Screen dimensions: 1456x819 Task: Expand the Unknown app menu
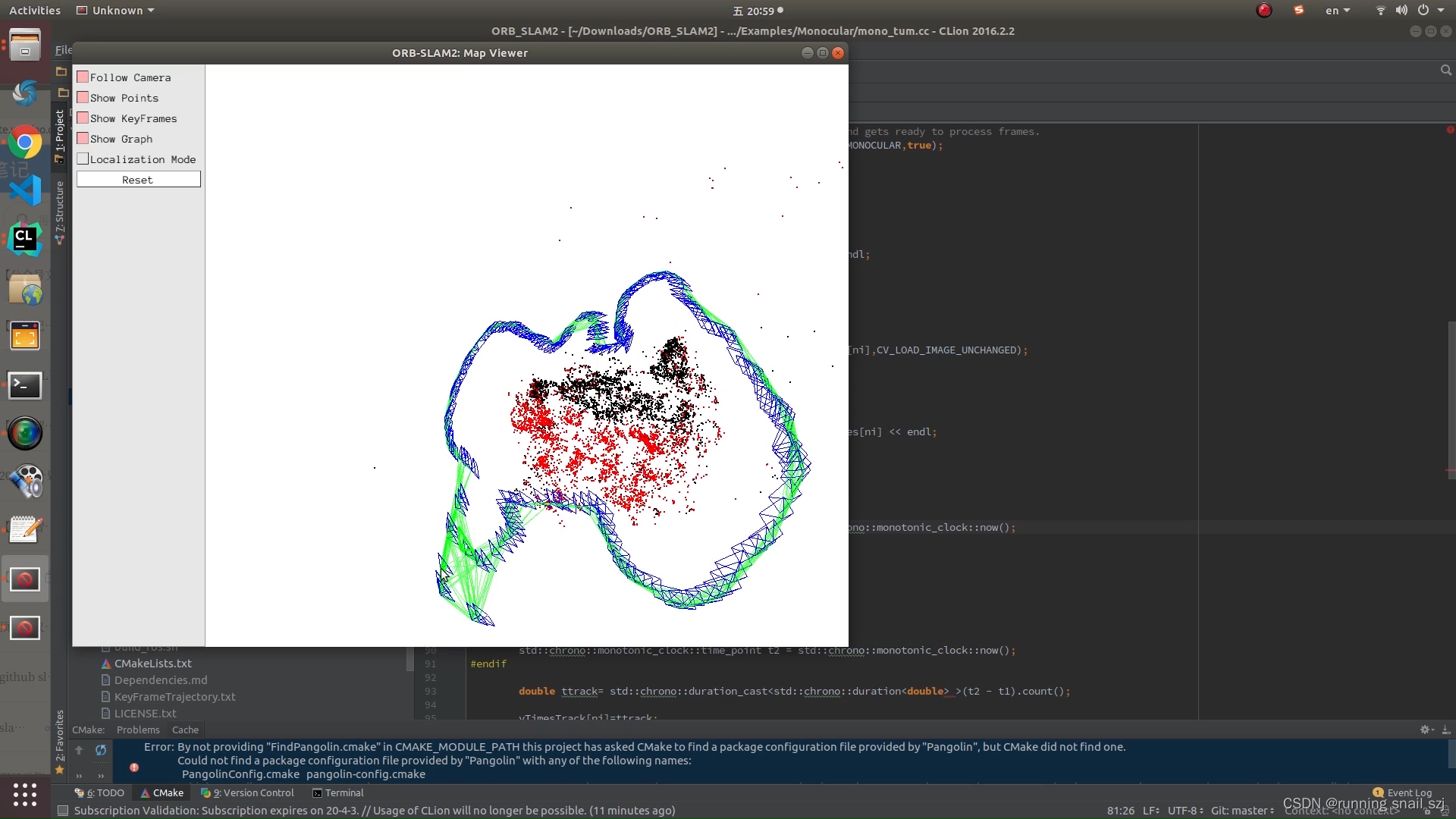point(116,11)
